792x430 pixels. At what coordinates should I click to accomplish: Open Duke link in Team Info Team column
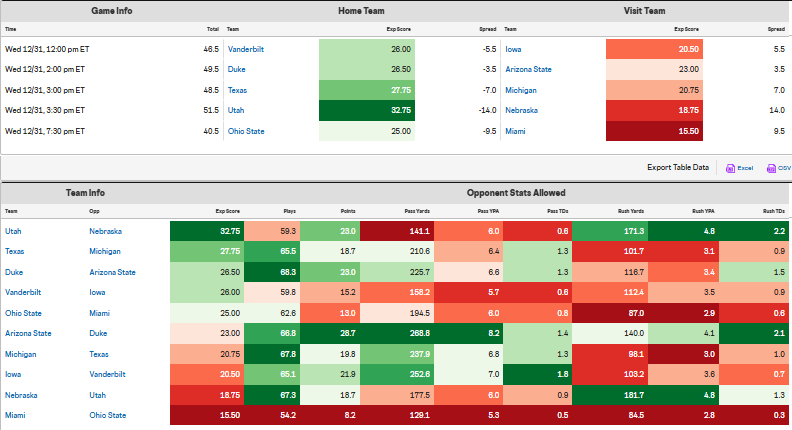point(14,272)
